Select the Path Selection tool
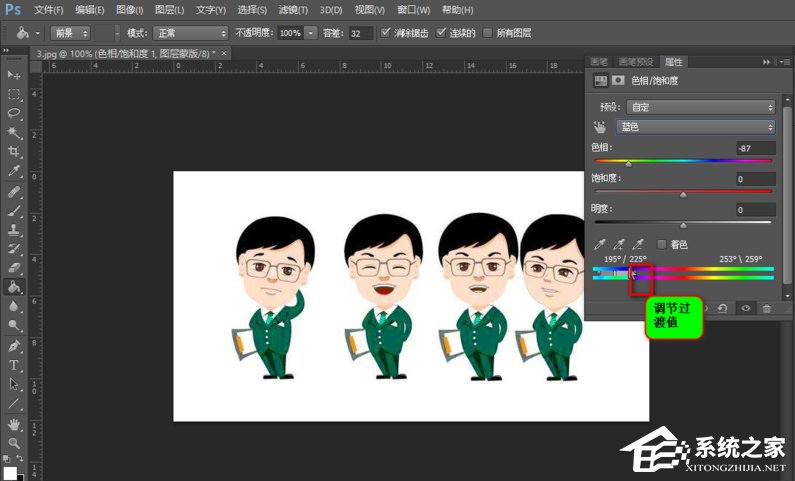The width and height of the screenshot is (795, 481). pos(14,384)
